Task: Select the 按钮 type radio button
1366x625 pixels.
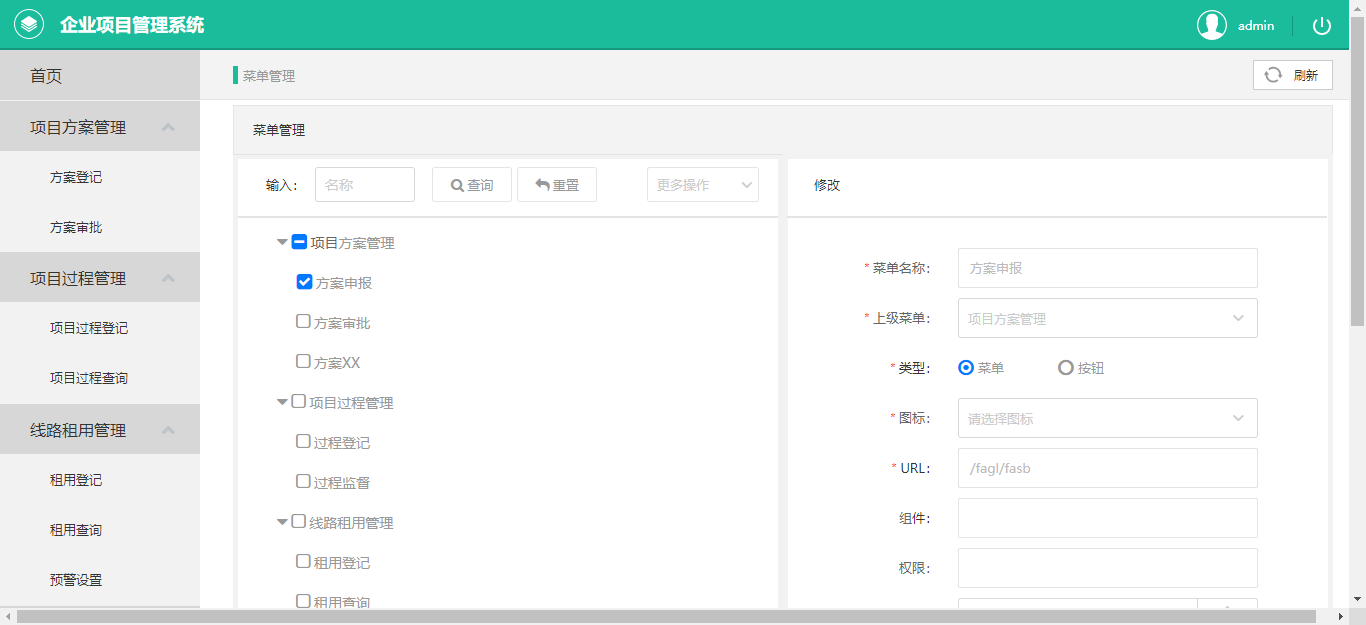Action: click(1066, 368)
